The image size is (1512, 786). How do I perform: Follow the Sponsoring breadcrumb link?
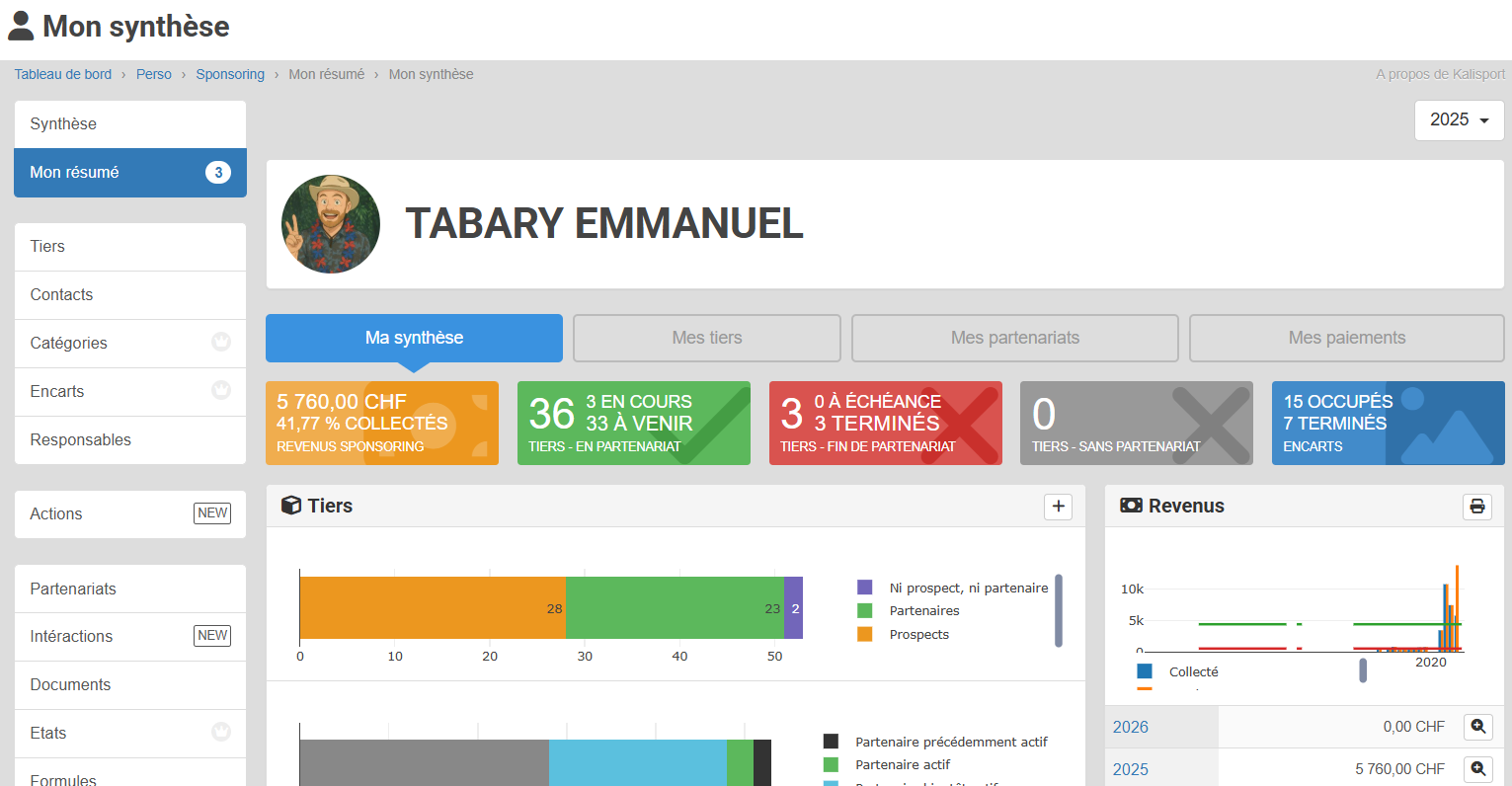click(x=230, y=74)
